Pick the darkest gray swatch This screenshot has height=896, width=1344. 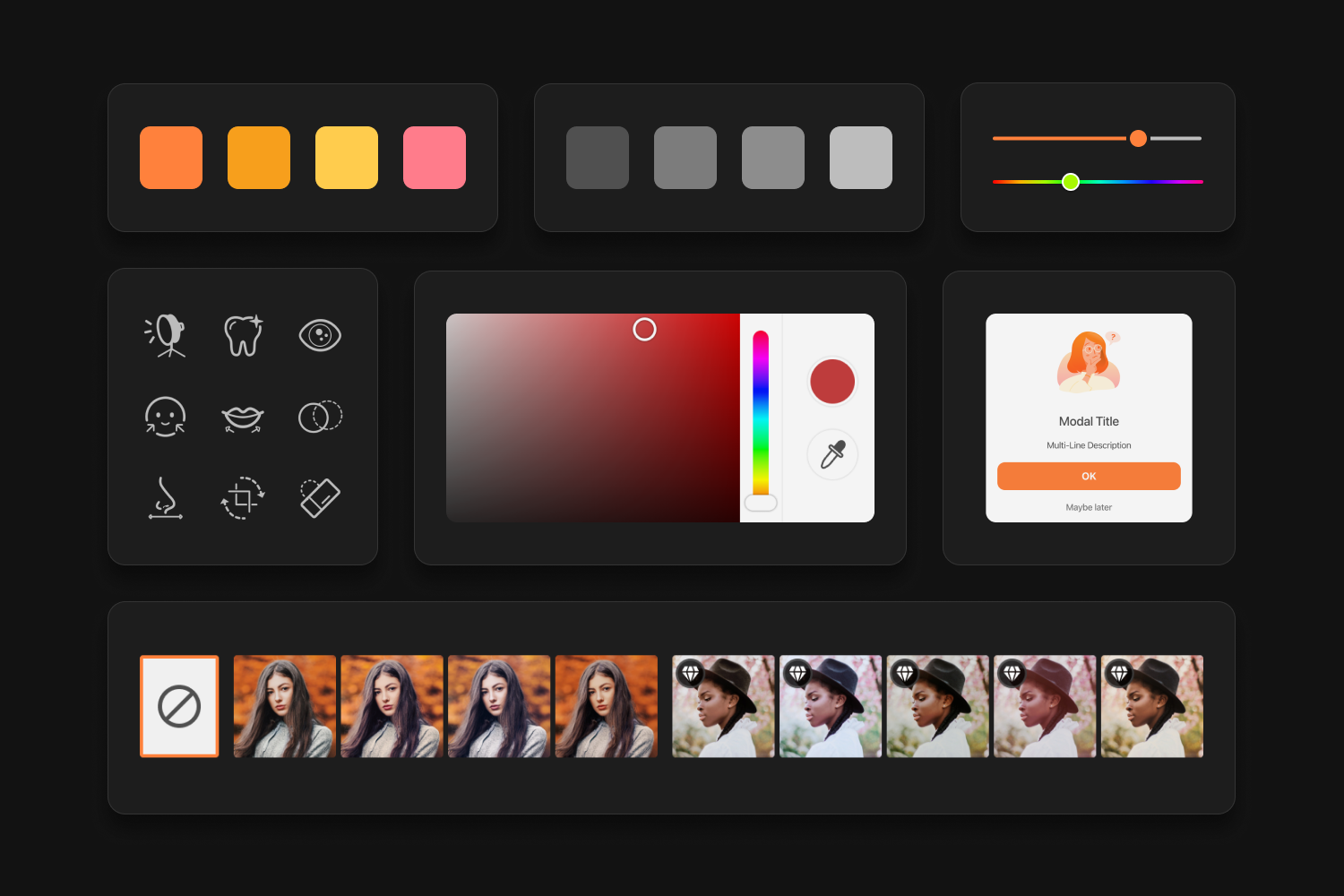click(598, 158)
